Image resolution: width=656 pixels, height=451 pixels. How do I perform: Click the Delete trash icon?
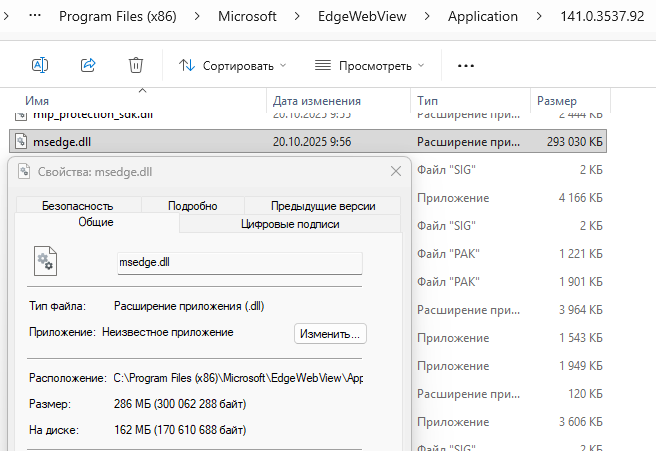(136, 65)
